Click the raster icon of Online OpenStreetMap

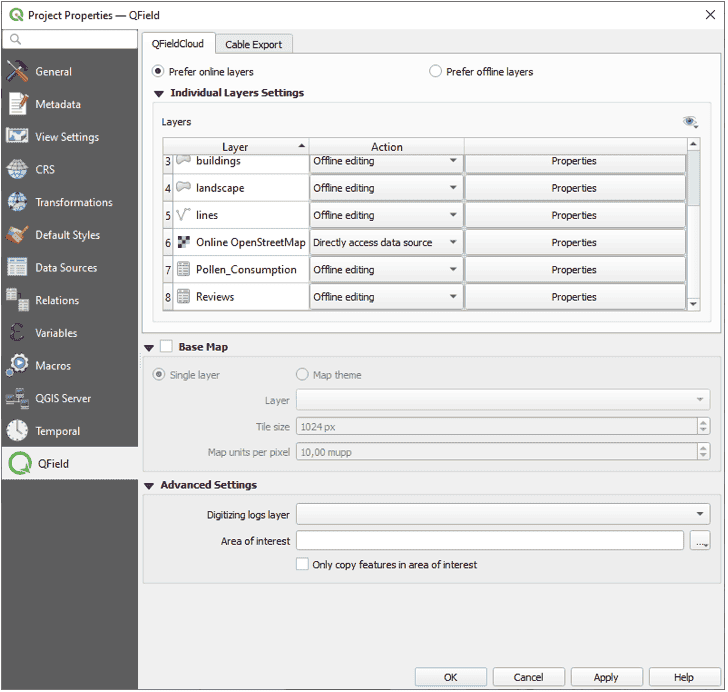point(183,242)
